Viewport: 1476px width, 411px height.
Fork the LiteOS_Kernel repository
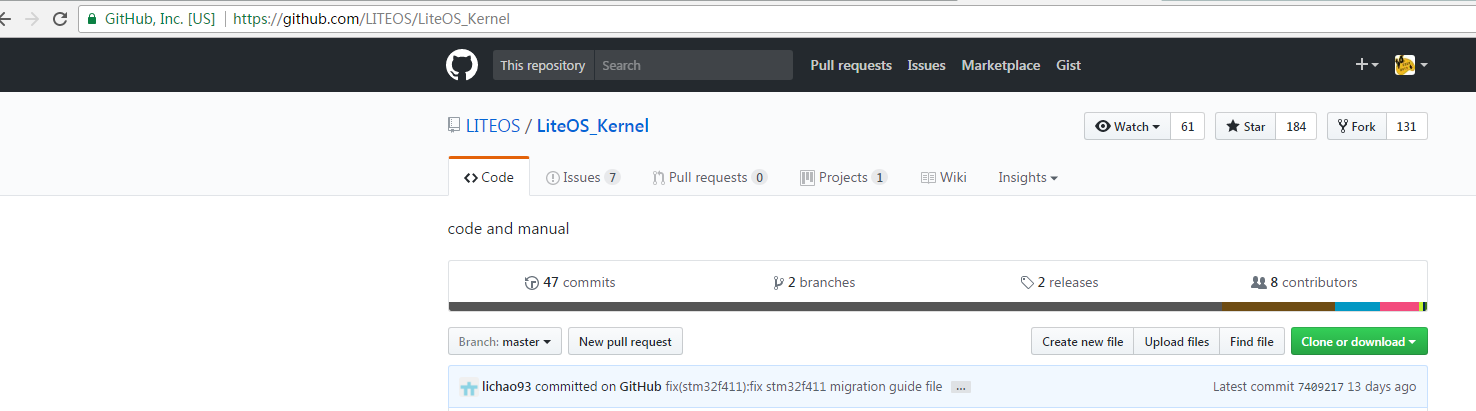(x=1356, y=126)
